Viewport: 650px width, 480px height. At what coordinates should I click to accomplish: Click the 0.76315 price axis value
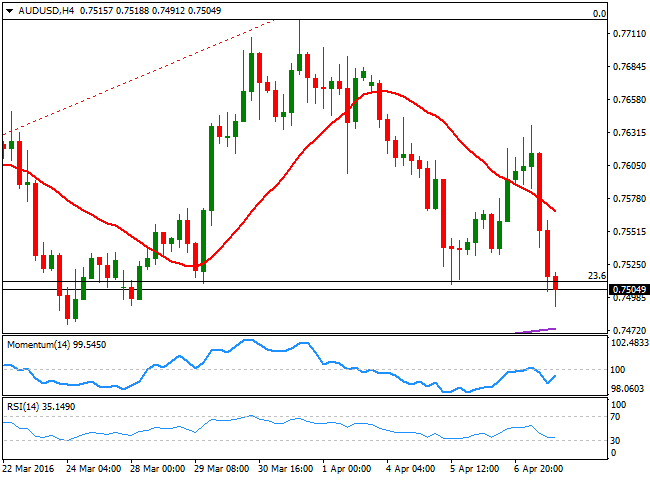(x=629, y=133)
